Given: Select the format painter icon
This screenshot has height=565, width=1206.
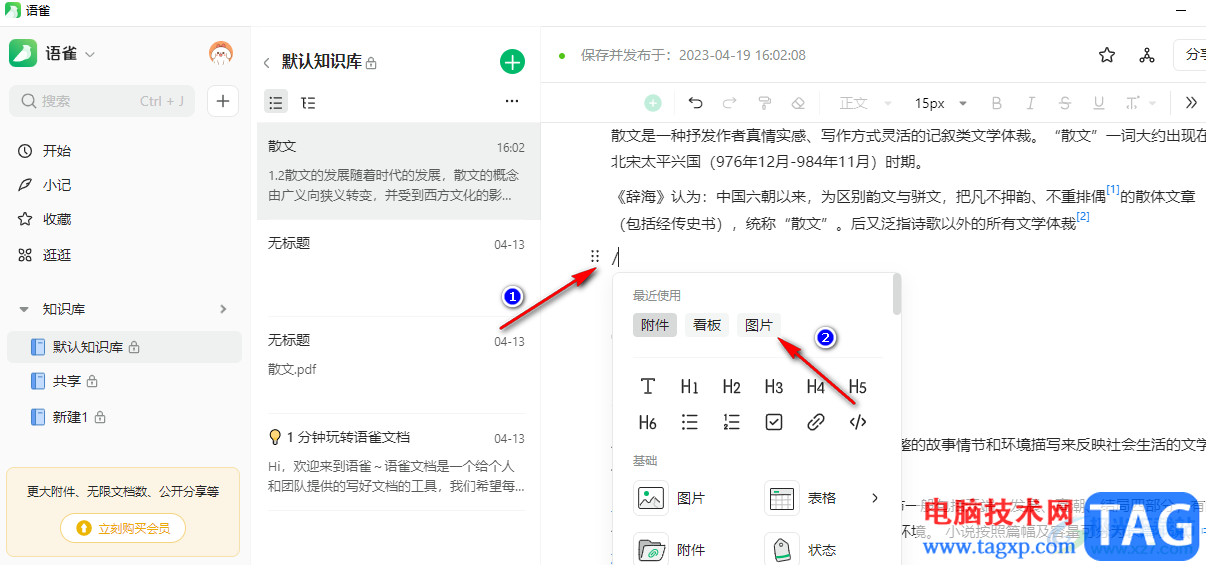Looking at the screenshot, I should tap(764, 103).
